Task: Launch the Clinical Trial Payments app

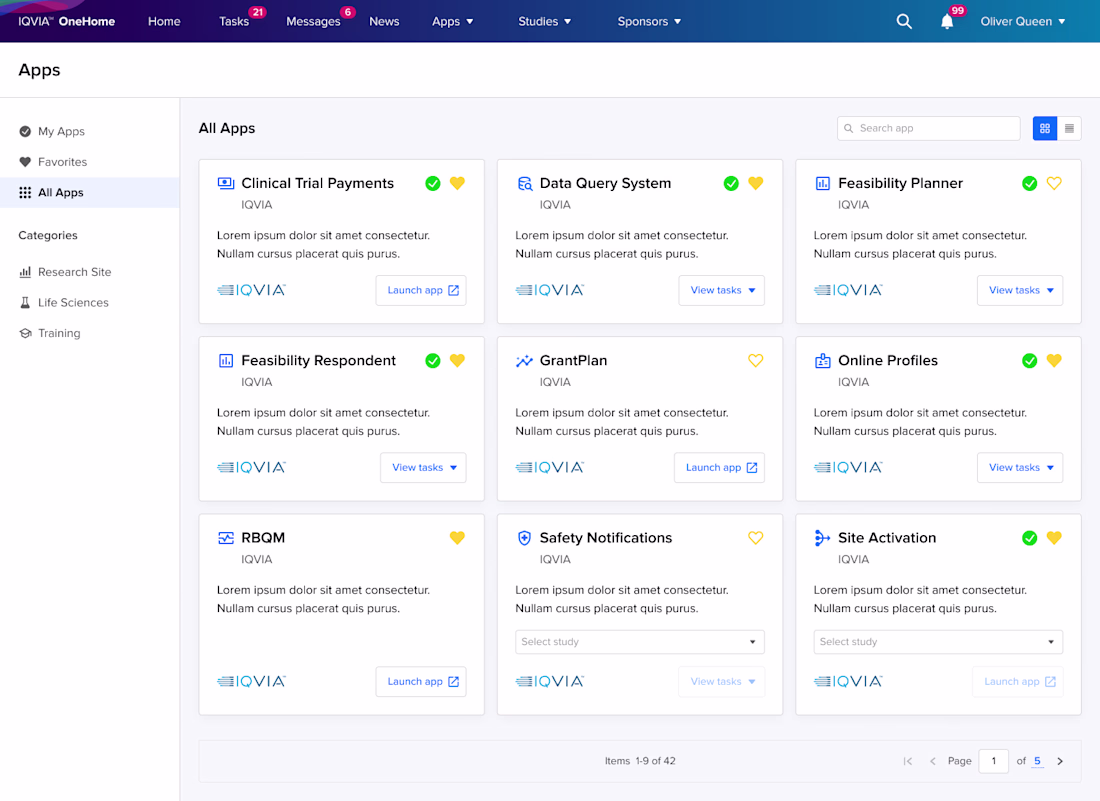Action: 421,290
